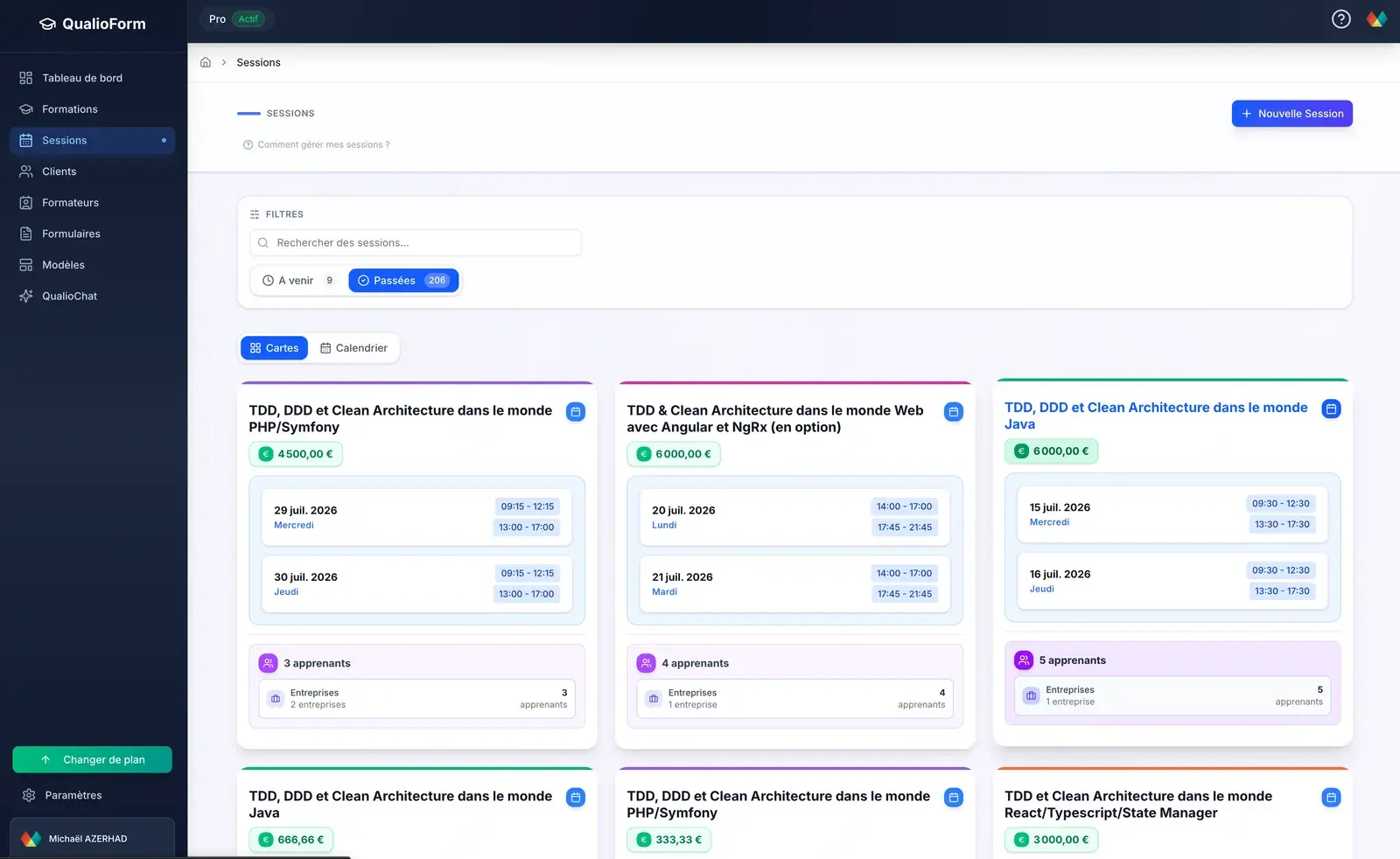Click the Pro Actif plan badge
Image resolution: width=1400 pixels, height=859 pixels.
coord(236,19)
